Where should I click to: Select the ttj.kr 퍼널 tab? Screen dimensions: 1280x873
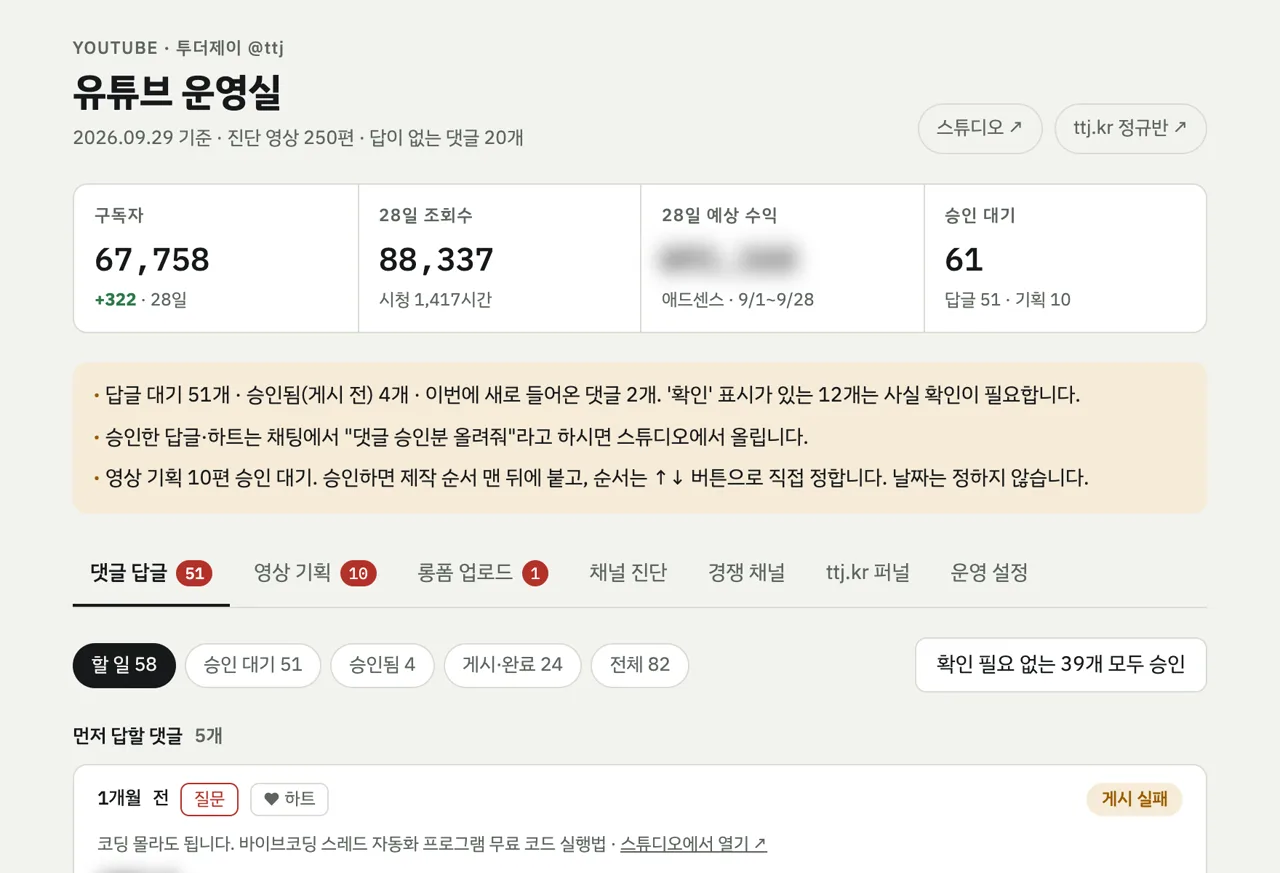(868, 573)
